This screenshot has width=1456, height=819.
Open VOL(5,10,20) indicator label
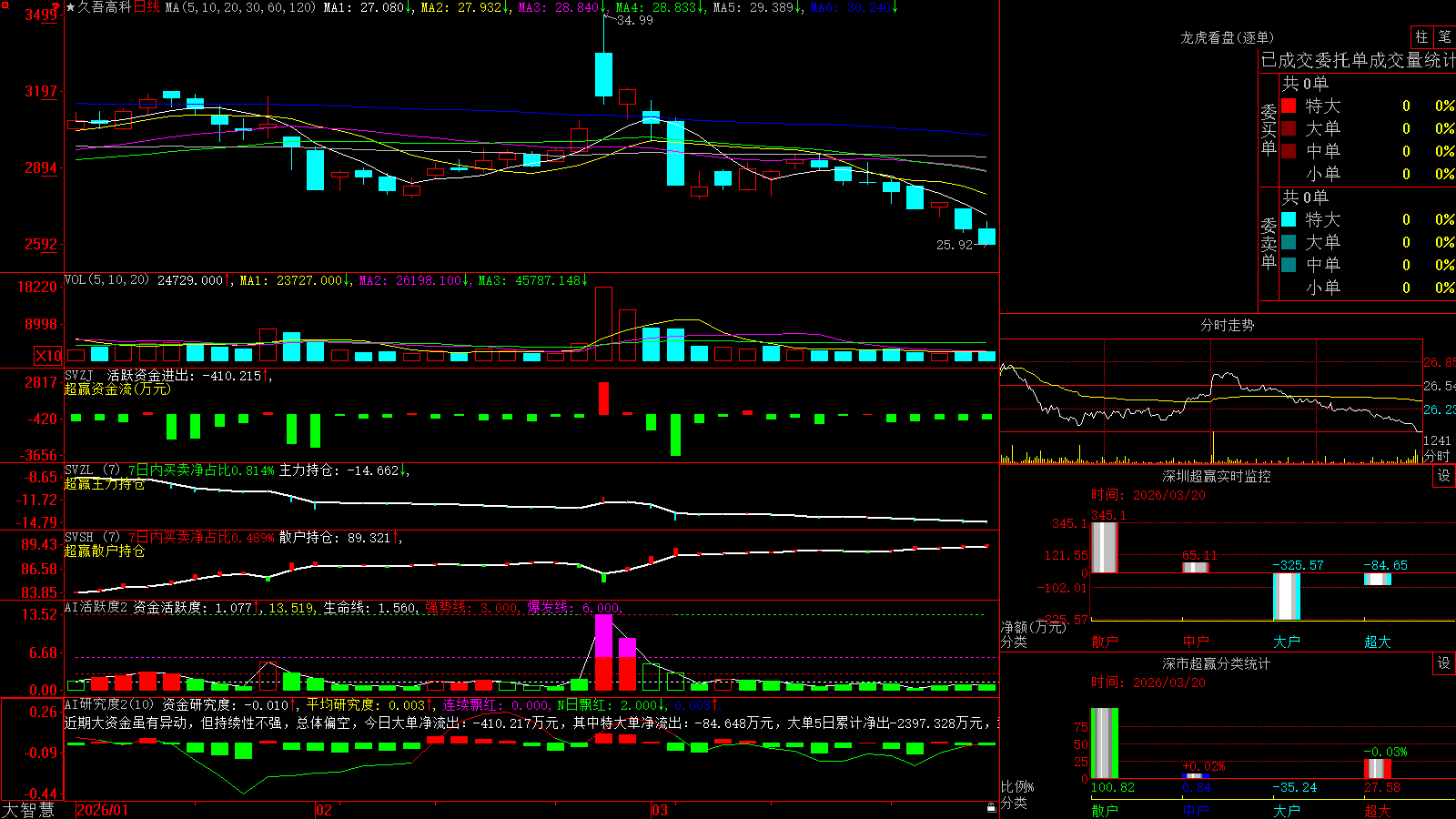tap(106, 280)
